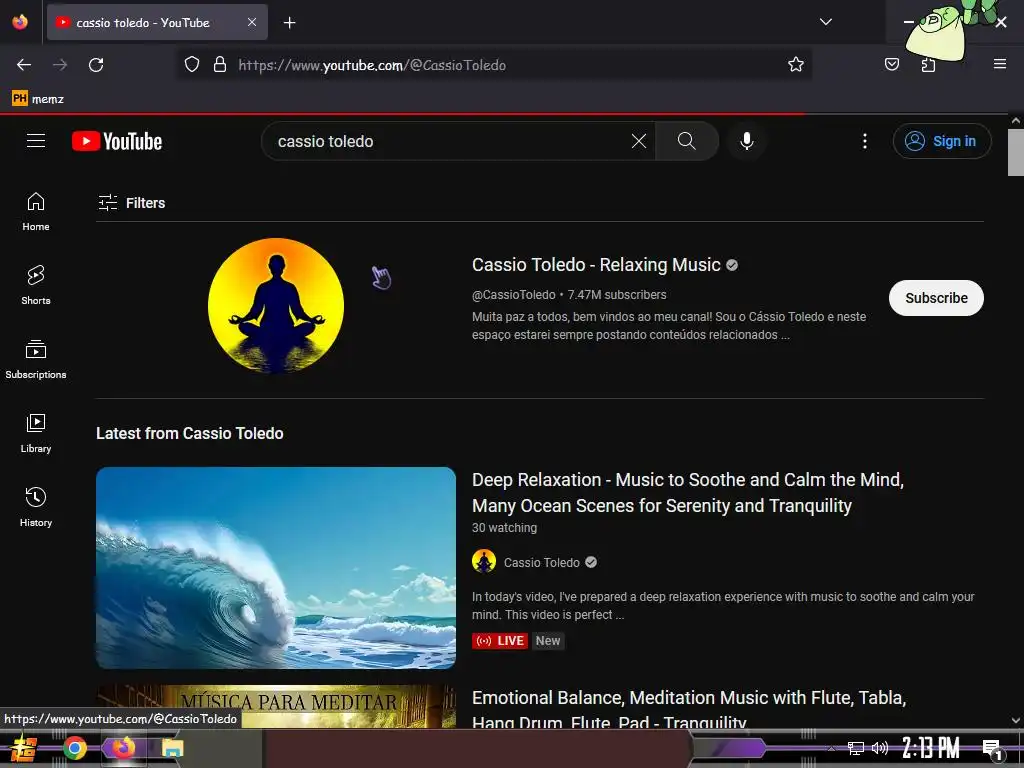Click the Cassio Toledo meditation channel avatar
The width and height of the screenshot is (1024, 768).
[x=276, y=306]
